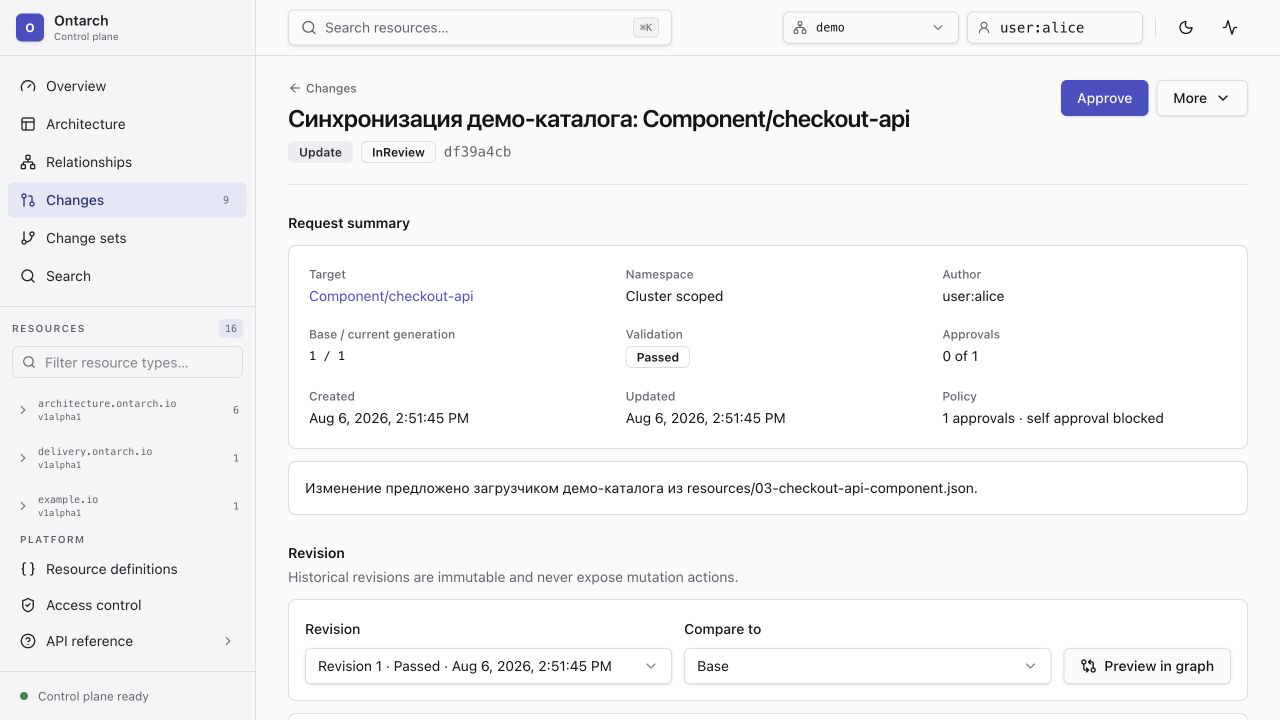Image resolution: width=1280 pixels, height=720 pixels.
Task: Expand the API reference chevron
Action: 228,641
